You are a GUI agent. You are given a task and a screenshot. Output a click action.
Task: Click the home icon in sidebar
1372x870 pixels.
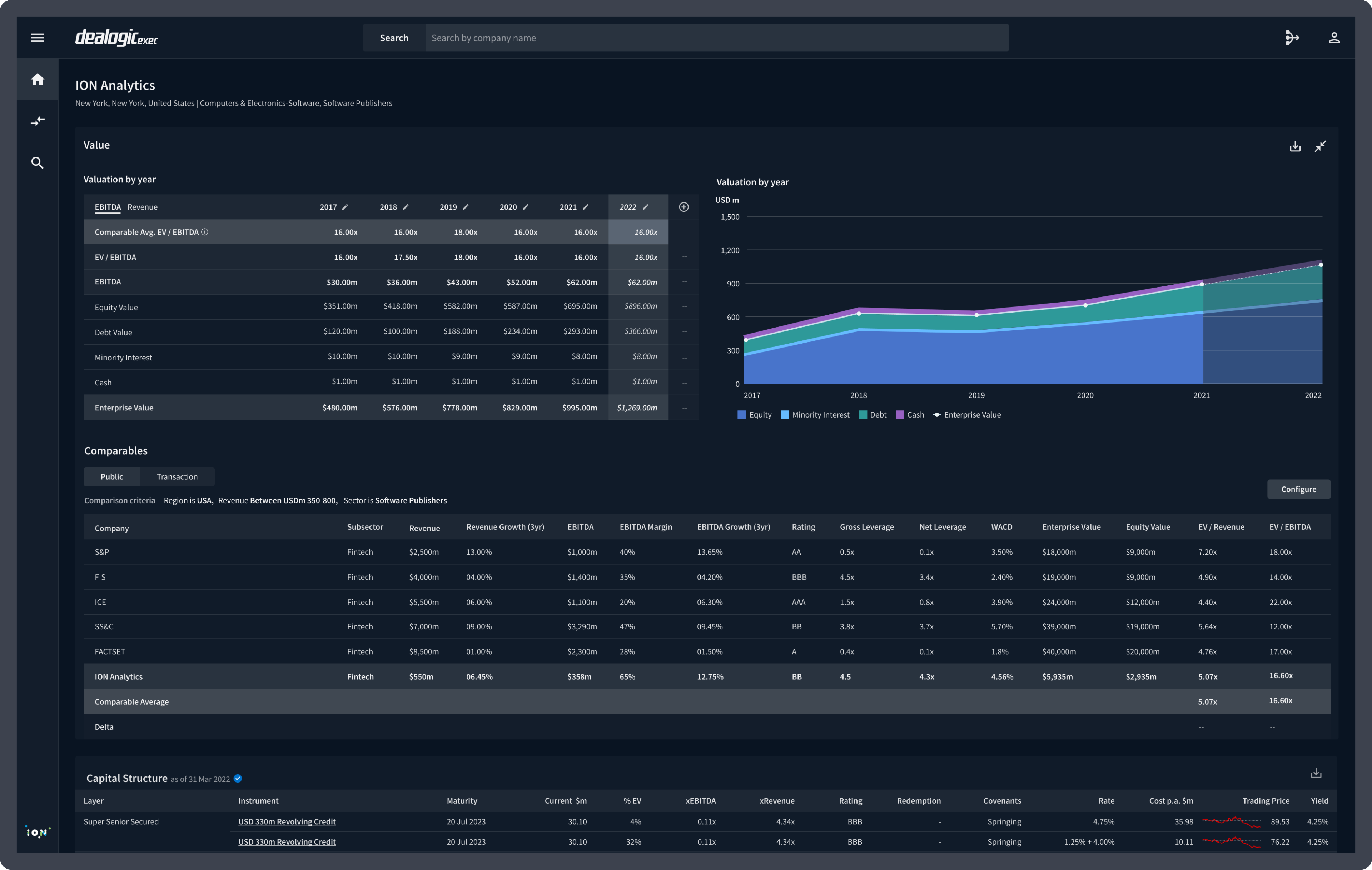tap(38, 79)
